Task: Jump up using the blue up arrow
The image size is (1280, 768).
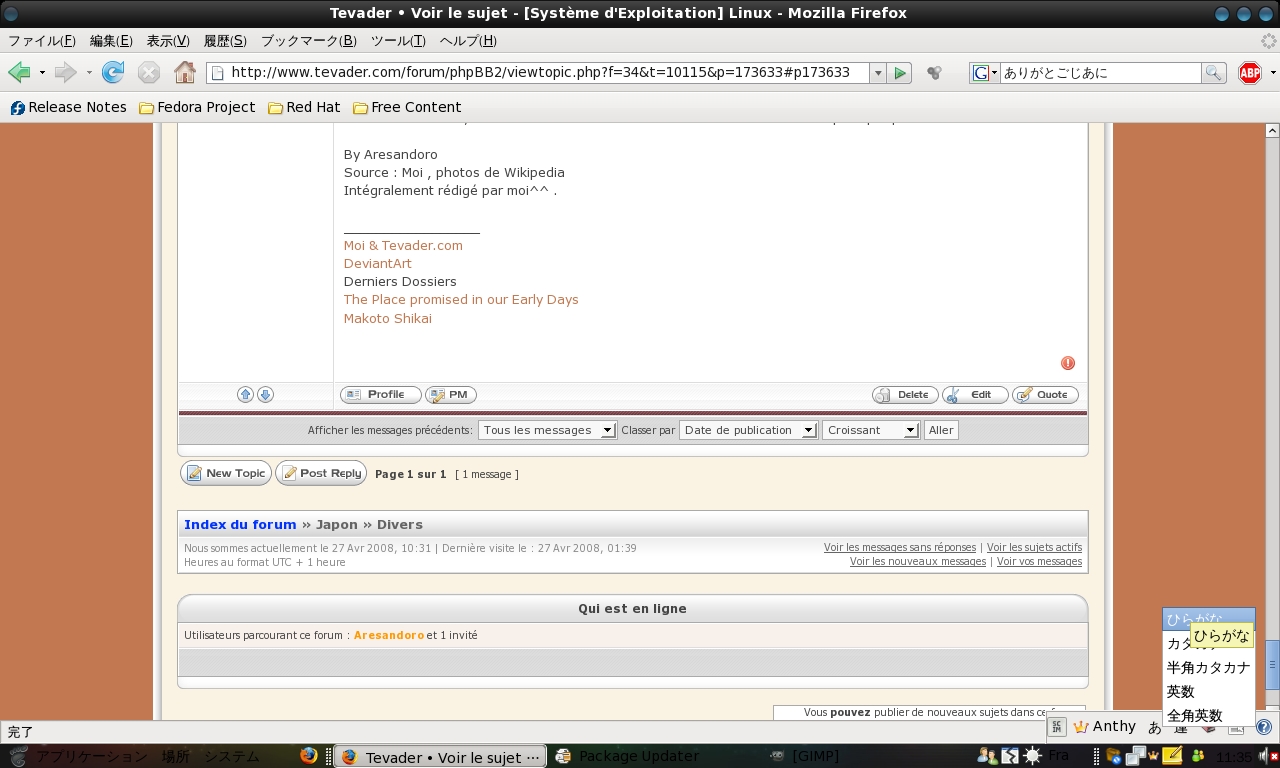Action: (245, 395)
